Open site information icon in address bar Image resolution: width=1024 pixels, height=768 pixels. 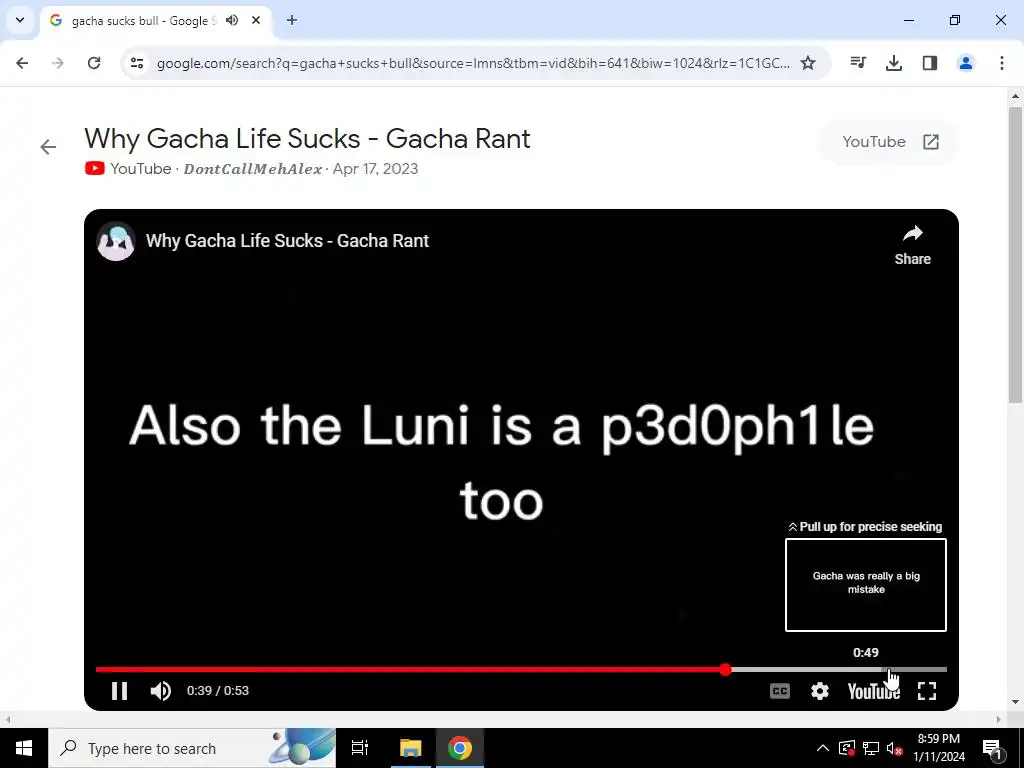point(136,63)
